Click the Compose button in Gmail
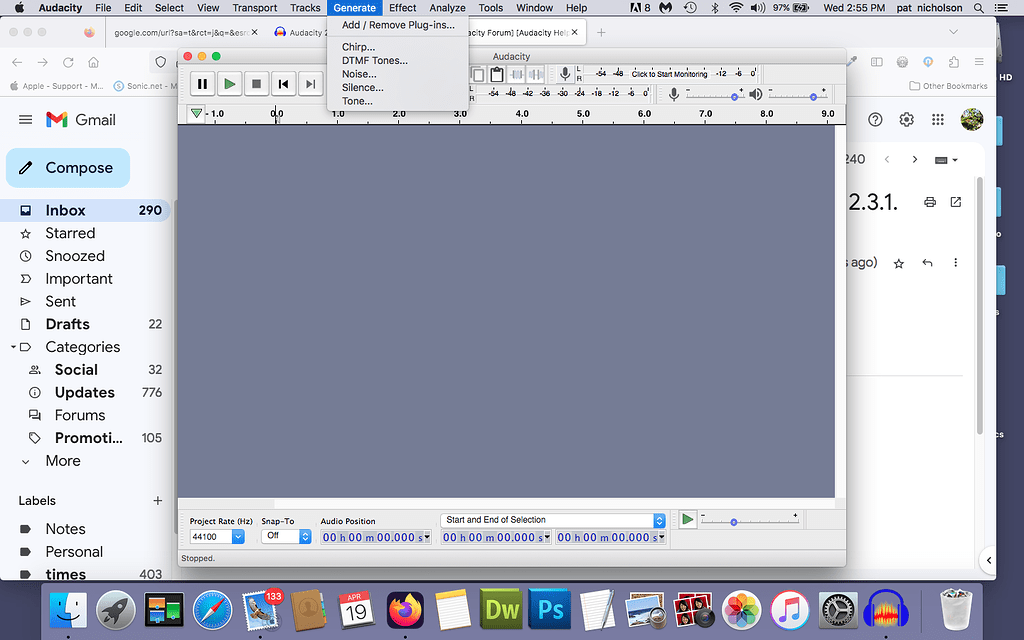 (x=67, y=167)
